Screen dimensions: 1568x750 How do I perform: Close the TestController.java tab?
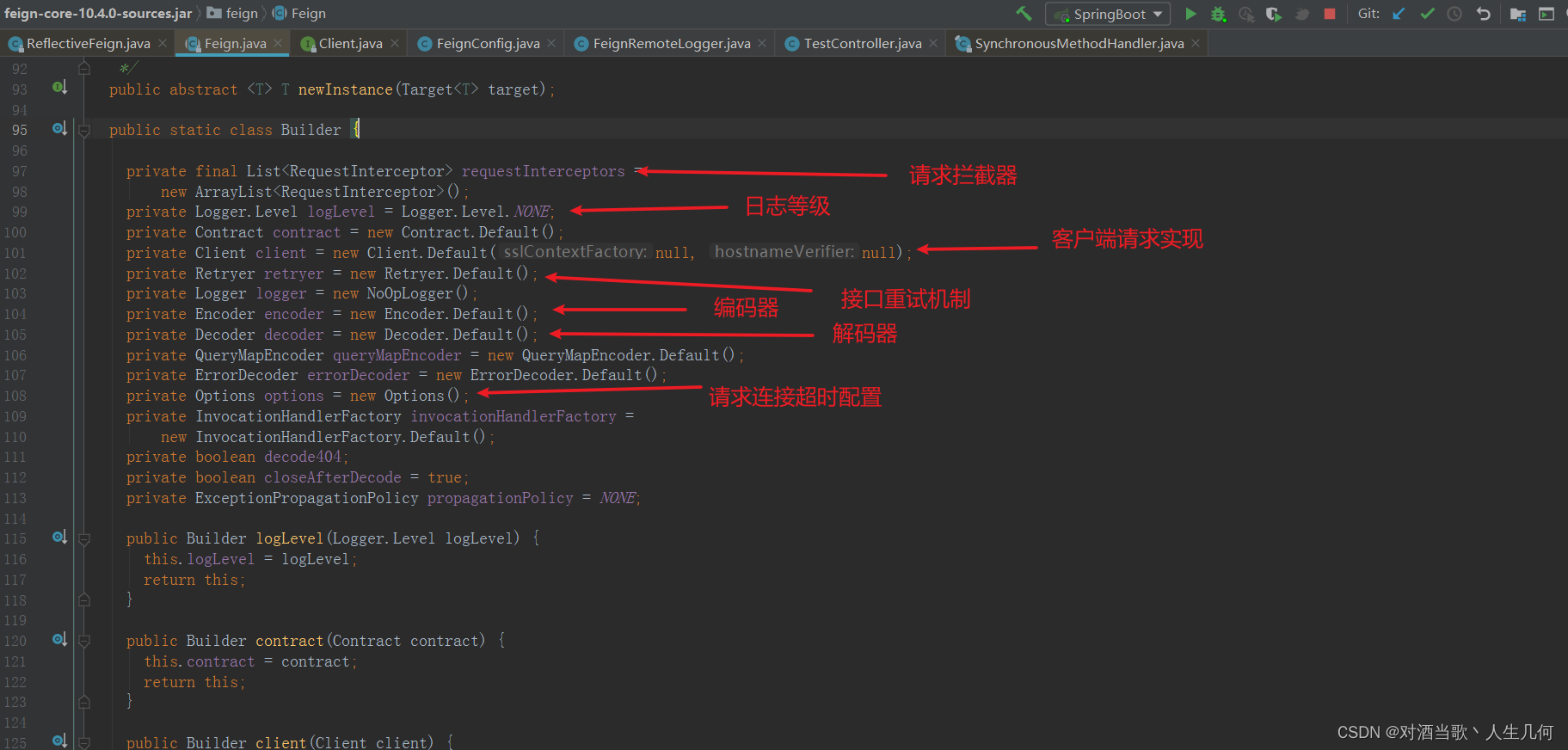(x=933, y=43)
